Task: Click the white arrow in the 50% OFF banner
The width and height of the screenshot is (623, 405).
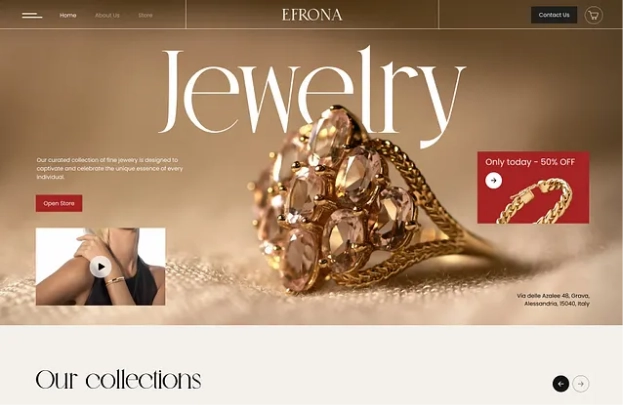Action: pos(493,180)
